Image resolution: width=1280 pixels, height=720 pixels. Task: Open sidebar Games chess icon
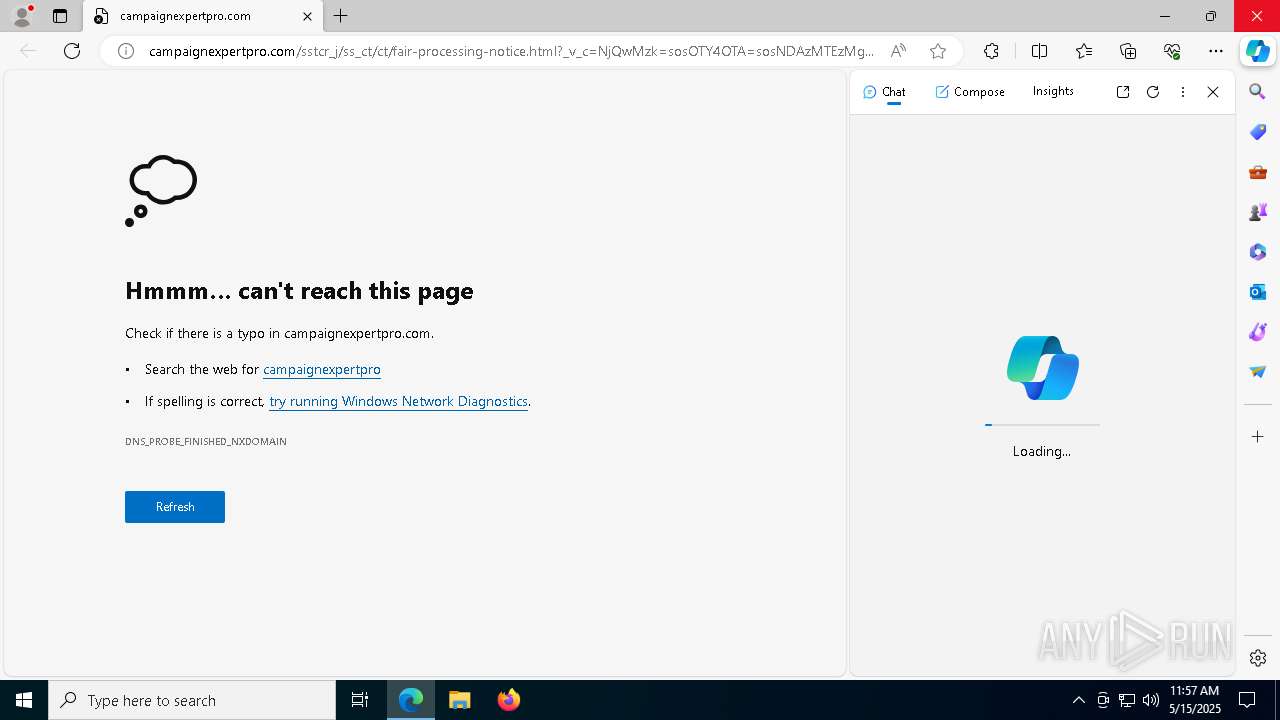[1258, 212]
